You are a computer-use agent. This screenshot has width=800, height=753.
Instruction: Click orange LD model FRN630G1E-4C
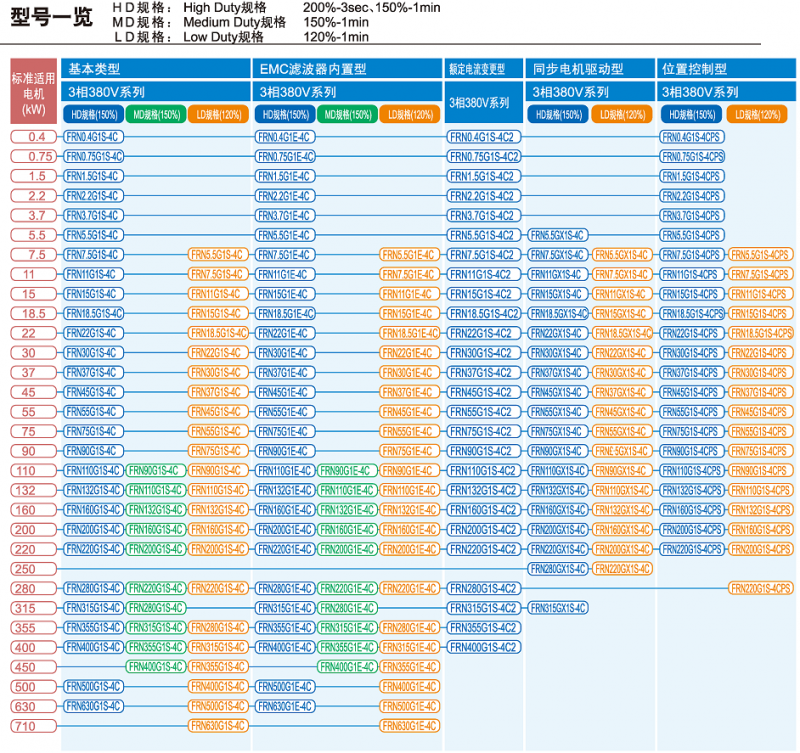coord(410,726)
